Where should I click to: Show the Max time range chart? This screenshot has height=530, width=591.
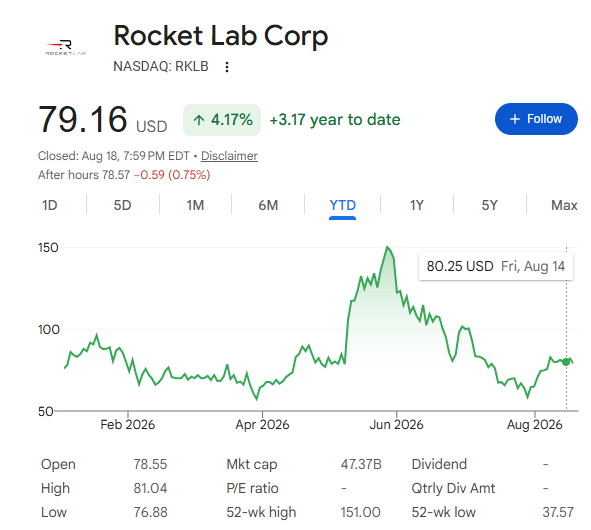(564, 205)
